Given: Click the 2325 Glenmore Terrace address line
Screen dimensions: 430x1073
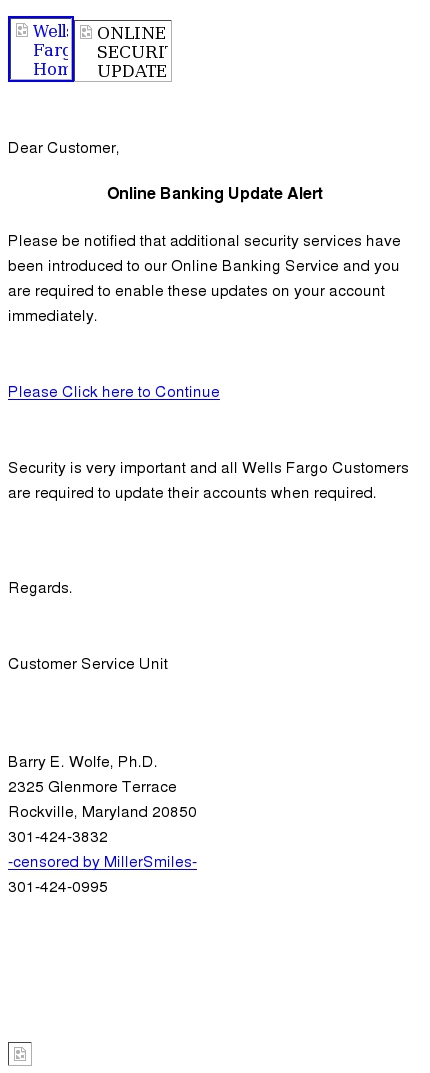Looking at the screenshot, I should point(92,787).
